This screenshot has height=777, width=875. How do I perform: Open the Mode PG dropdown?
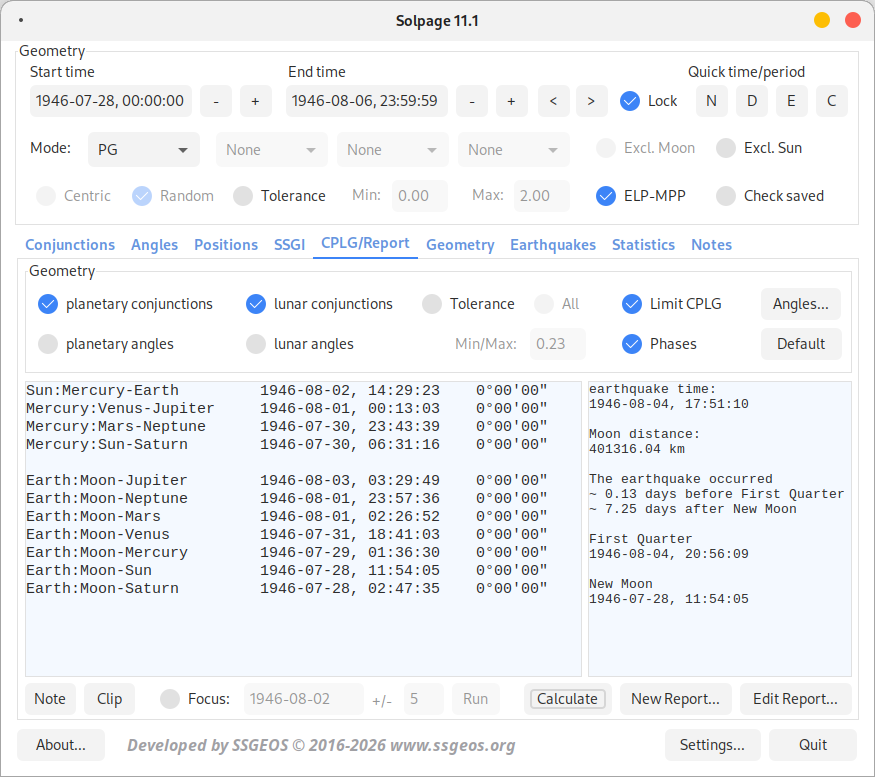coord(144,150)
